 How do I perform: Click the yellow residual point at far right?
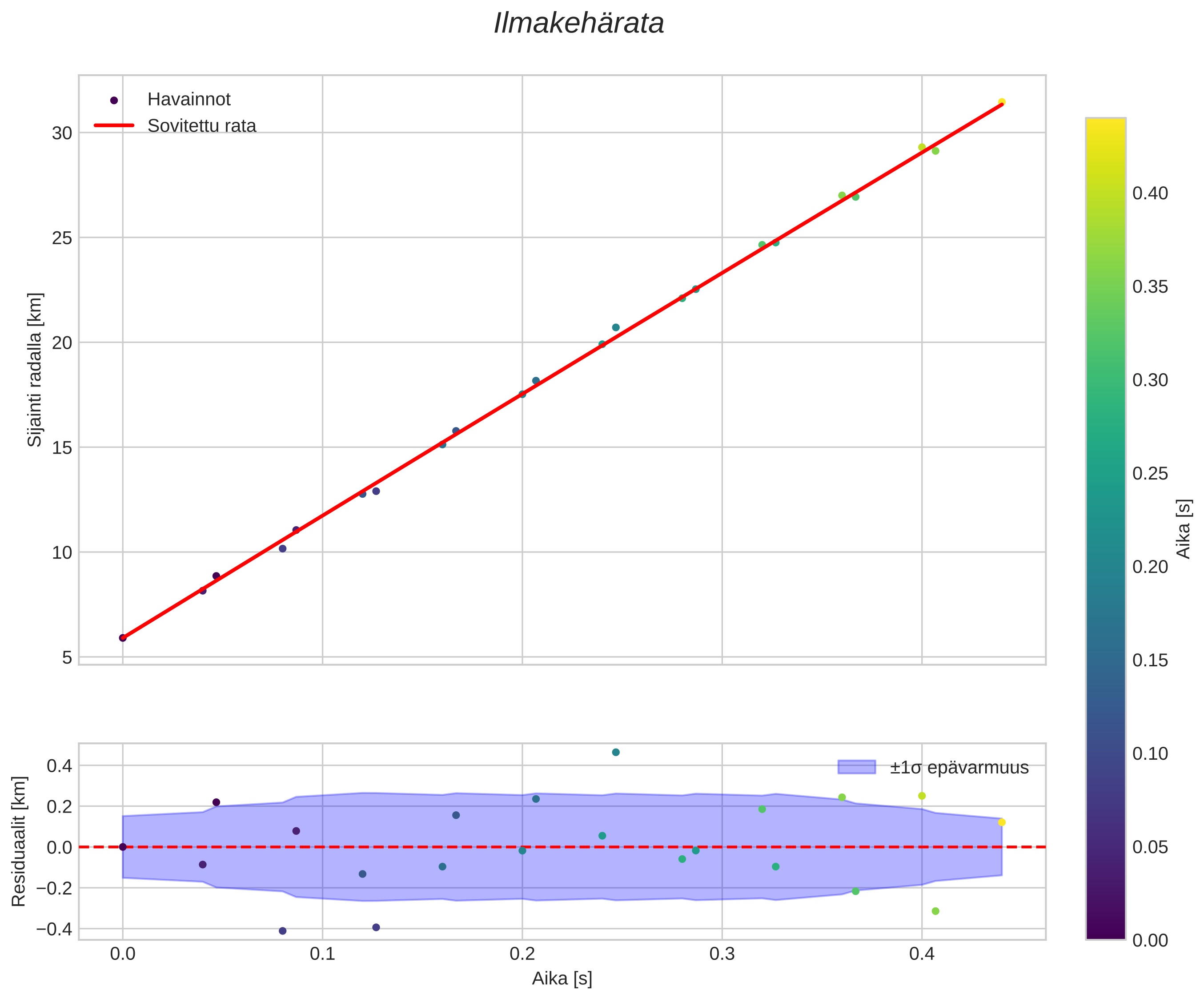click(x=1002, y=822)
